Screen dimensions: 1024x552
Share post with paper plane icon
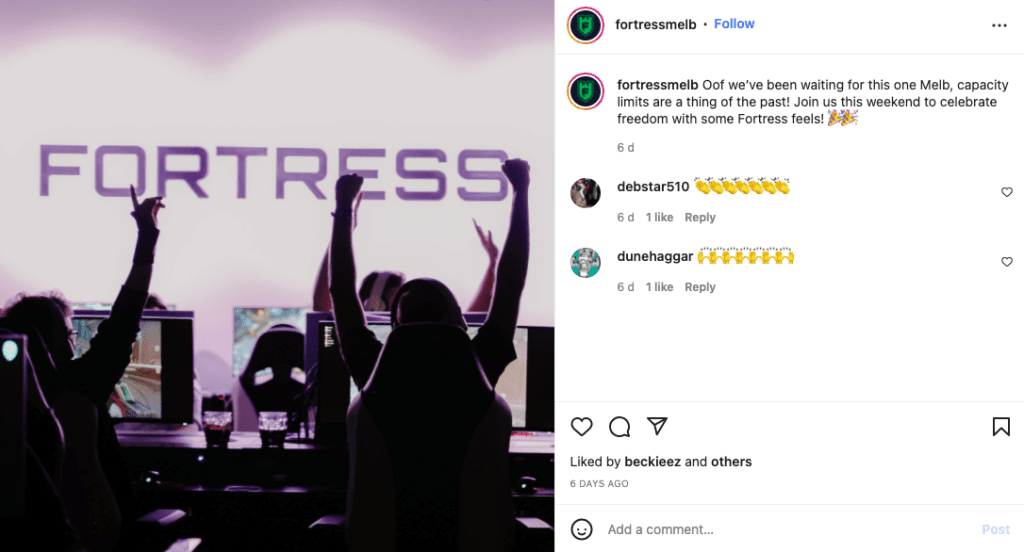pyautogui.click(x=657, y=426)
